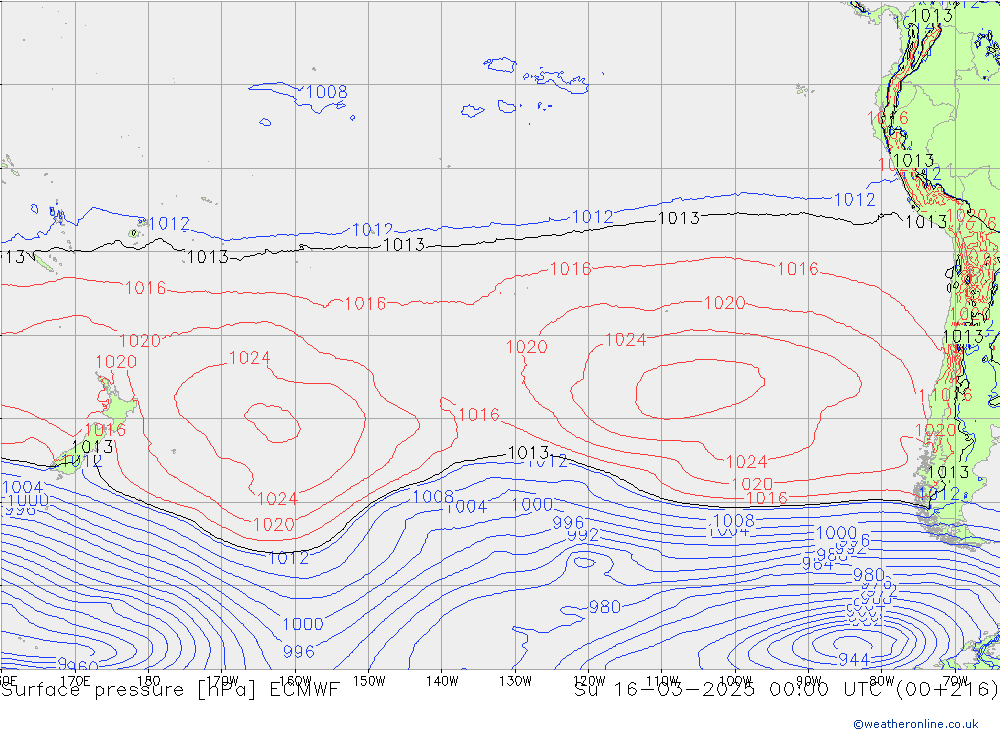Select the "140W" longitude axis label
Image resolution: width=1000 pixels, height=733 pixels.
(x=442, y=681)
